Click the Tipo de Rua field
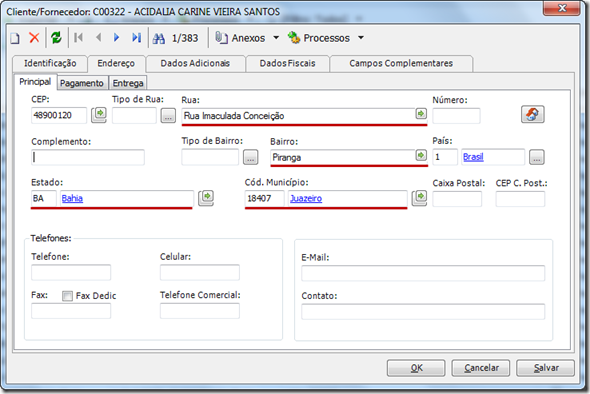 (134, 115)
